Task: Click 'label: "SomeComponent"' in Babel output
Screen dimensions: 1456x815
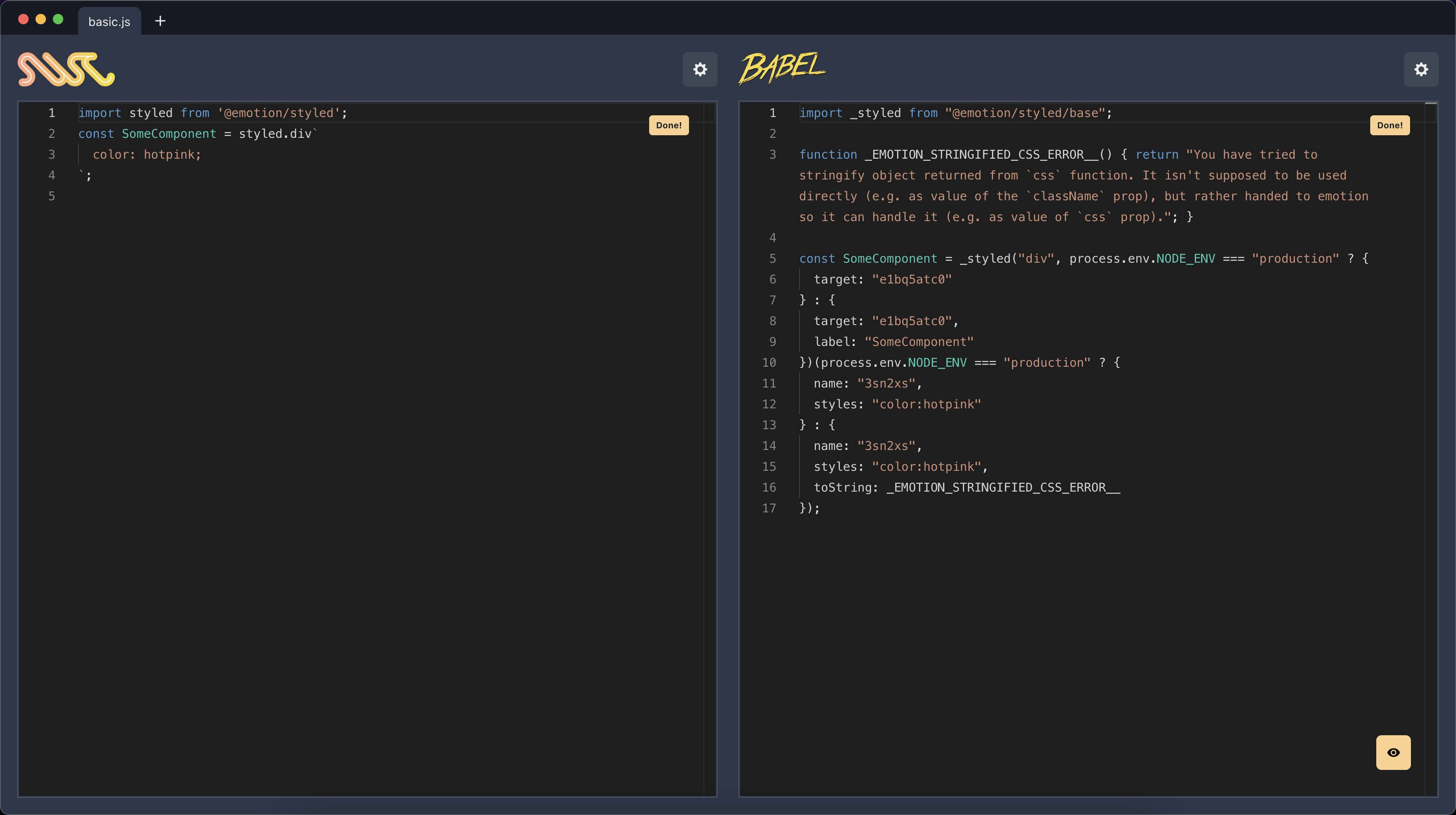Action: tap(893, 342)
